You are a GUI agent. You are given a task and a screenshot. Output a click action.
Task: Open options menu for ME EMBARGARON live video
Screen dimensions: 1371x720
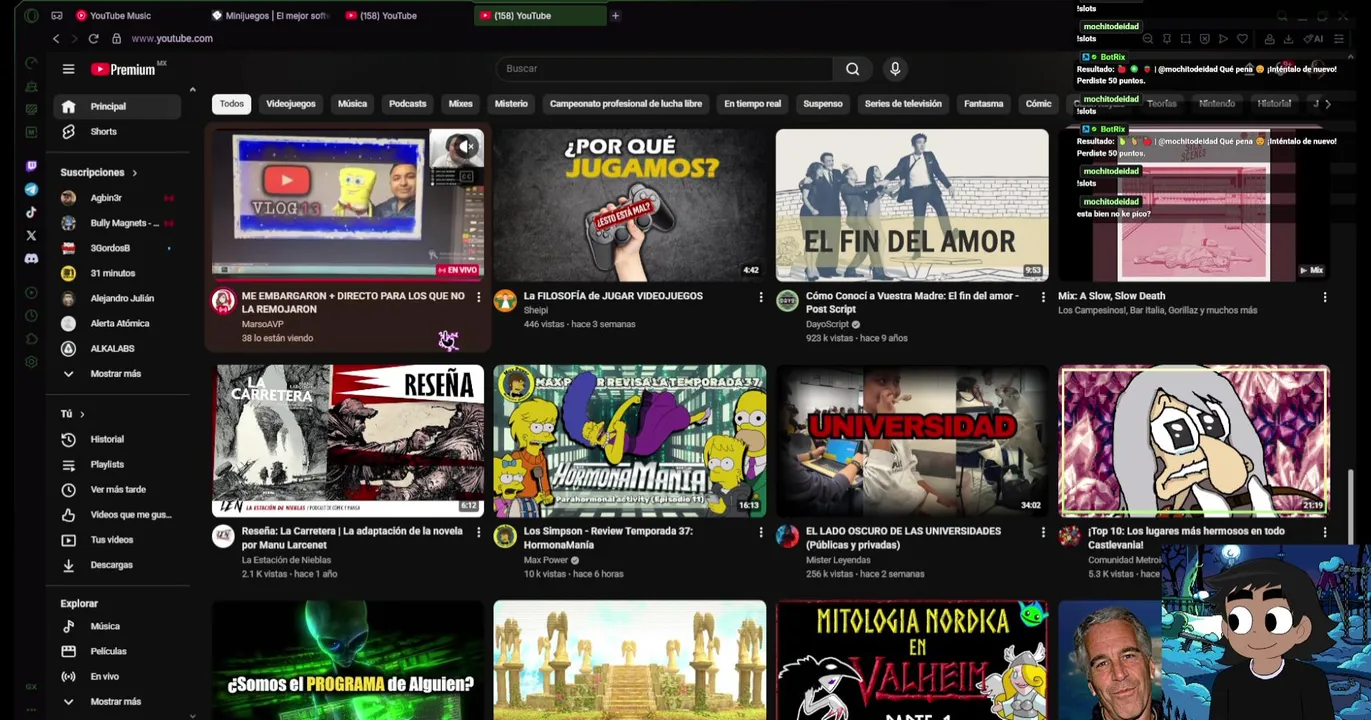click(478, 297)
